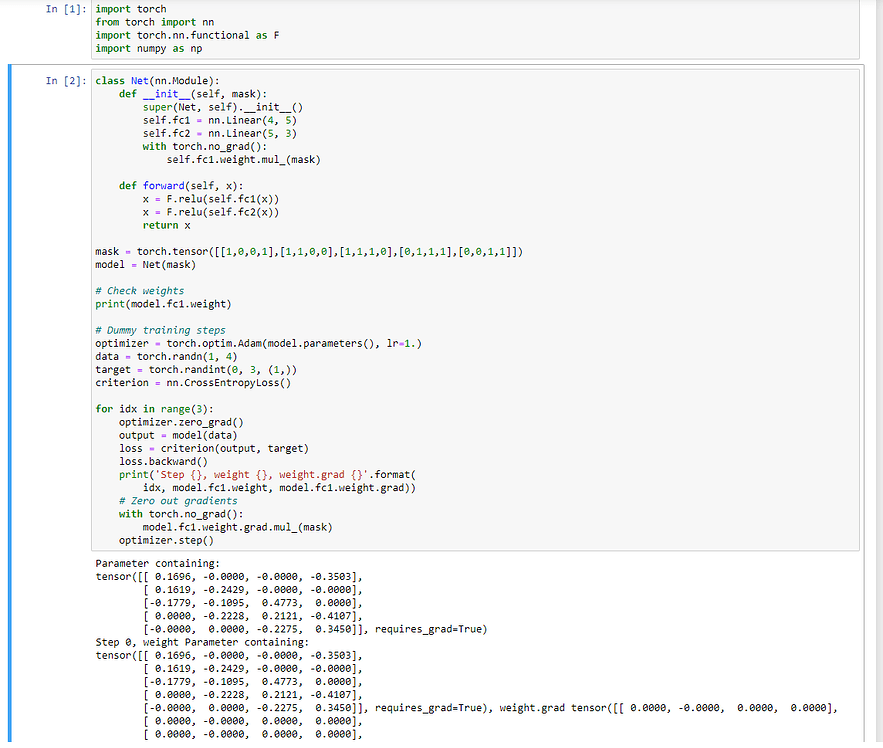Click 'criterion = nn.CrossEntropyLoss()' line

click(x=193, y=383)
